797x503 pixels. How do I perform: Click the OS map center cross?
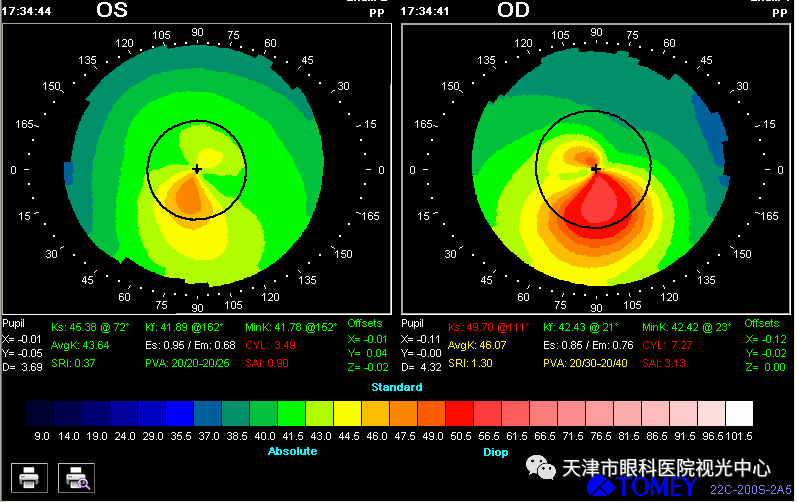pyautogui.click(x=197, y=169)
